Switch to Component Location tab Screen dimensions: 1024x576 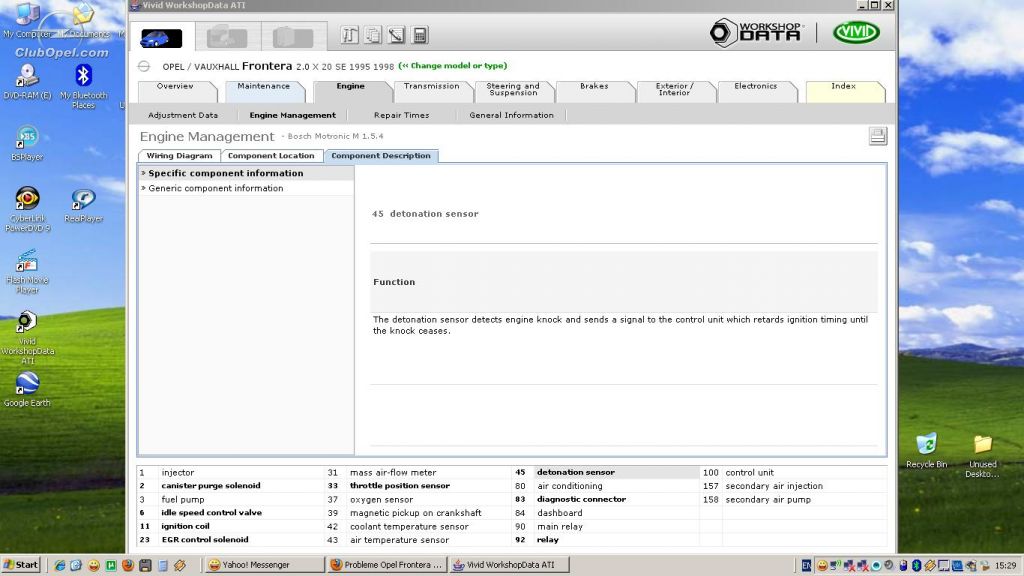click(x=271, y=156)
